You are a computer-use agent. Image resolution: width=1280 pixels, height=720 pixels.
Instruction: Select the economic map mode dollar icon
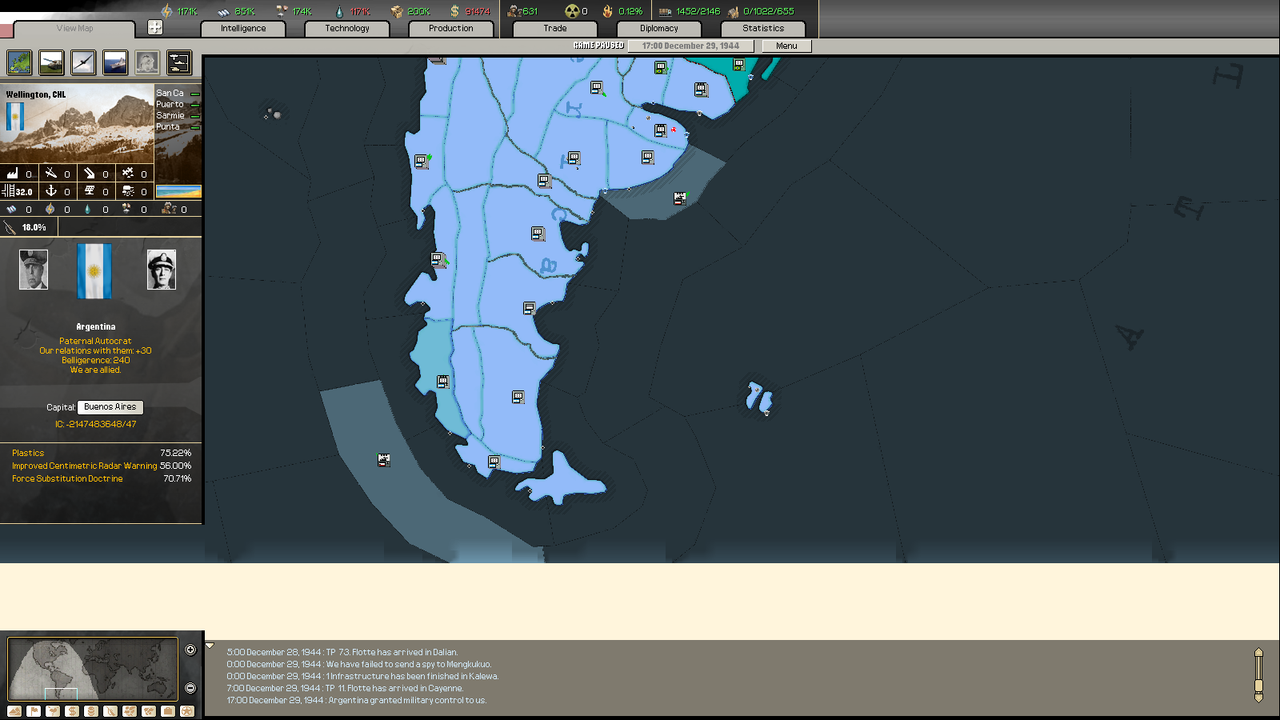coord(72,711)
